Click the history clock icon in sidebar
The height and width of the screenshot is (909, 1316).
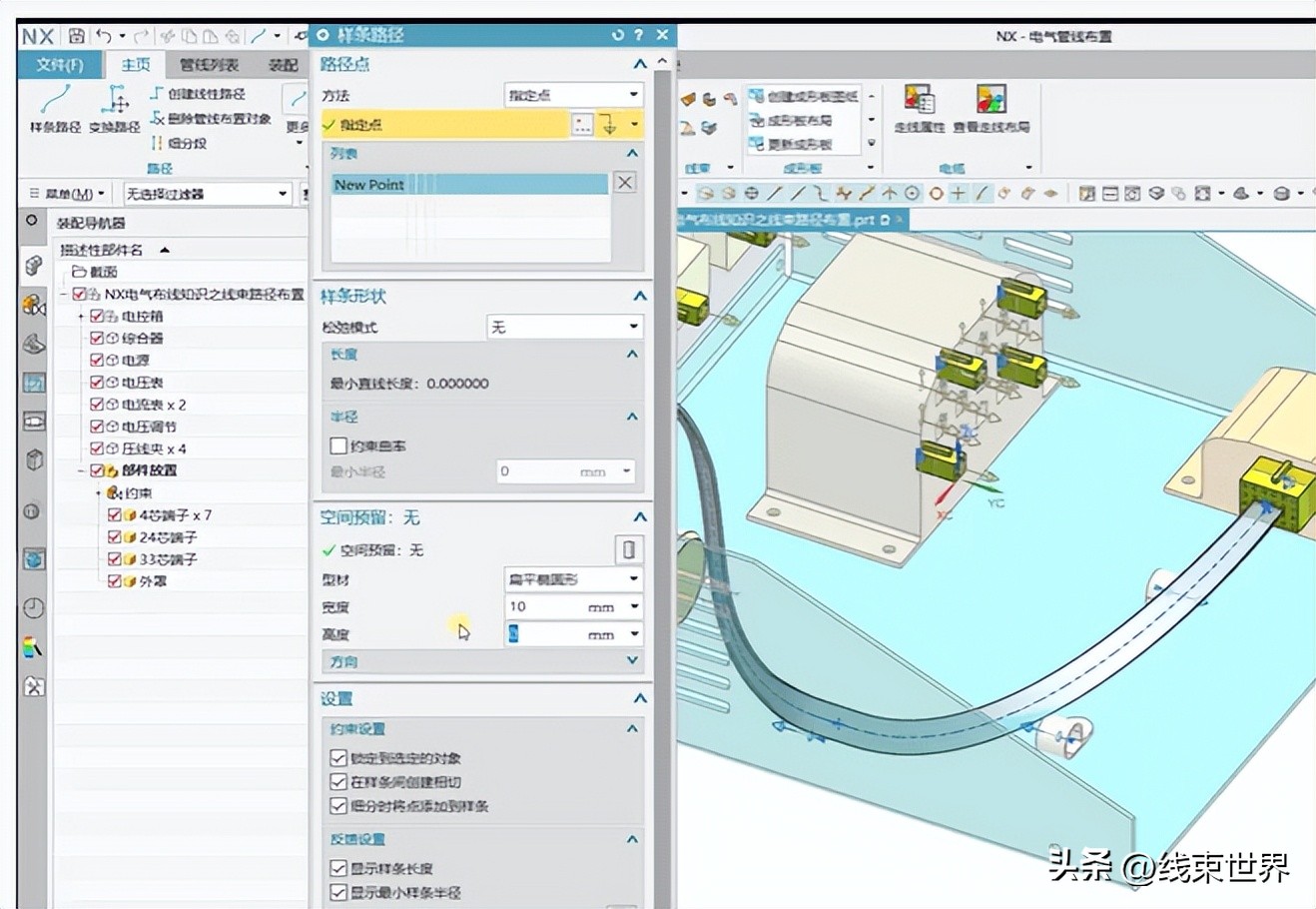tap(33, 608)
